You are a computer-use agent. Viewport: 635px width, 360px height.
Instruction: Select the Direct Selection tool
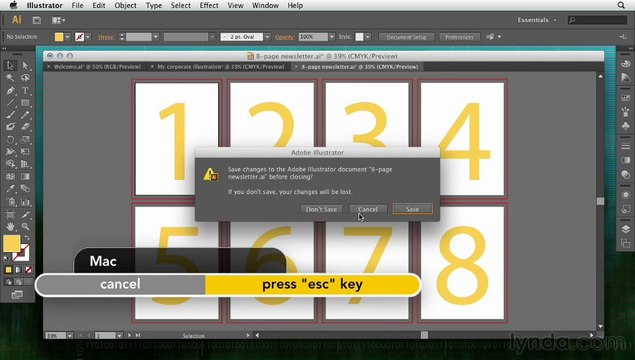pyautogui.click(x=25, y=66)
